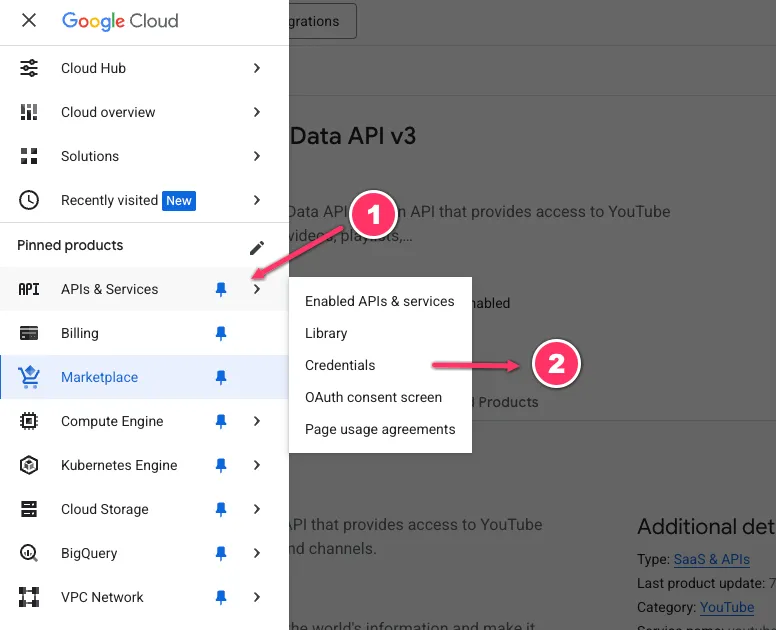The image size is (776, 630).
Task: Select Enabled APIs & services from submenu
Action: (x=380, y=301)
